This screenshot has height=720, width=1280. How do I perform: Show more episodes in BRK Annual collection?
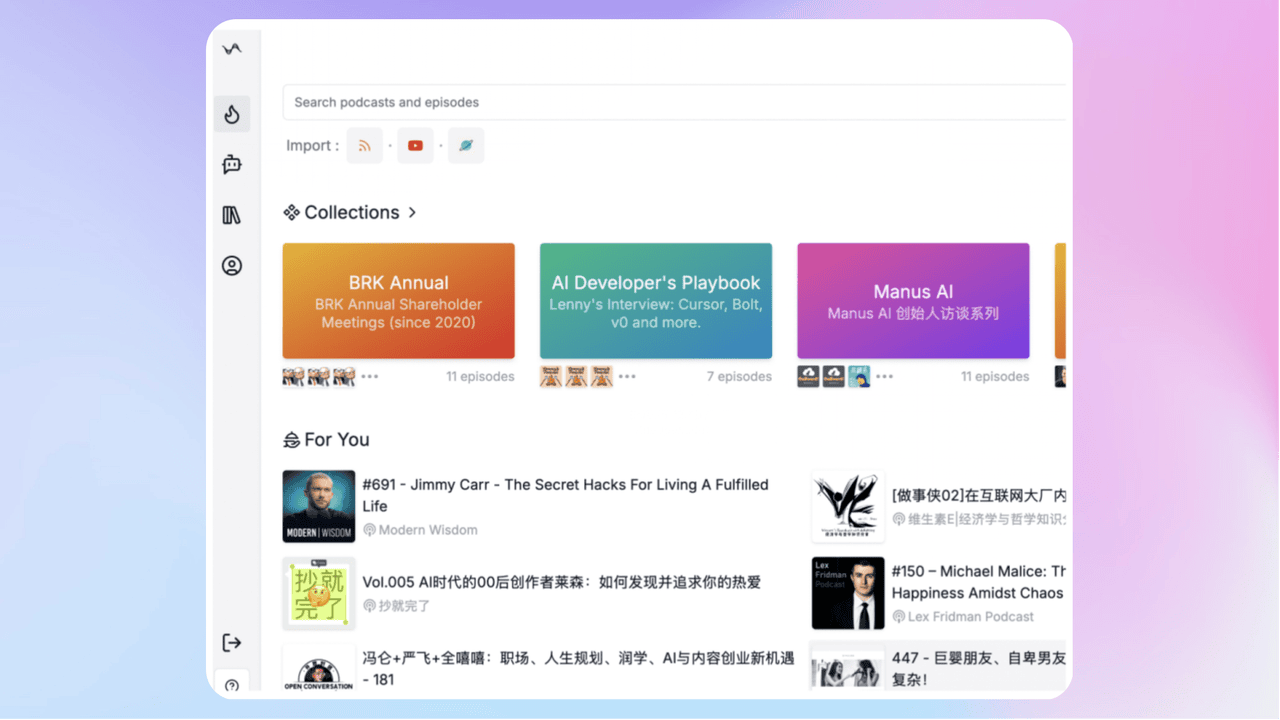(x=370, y=377)
